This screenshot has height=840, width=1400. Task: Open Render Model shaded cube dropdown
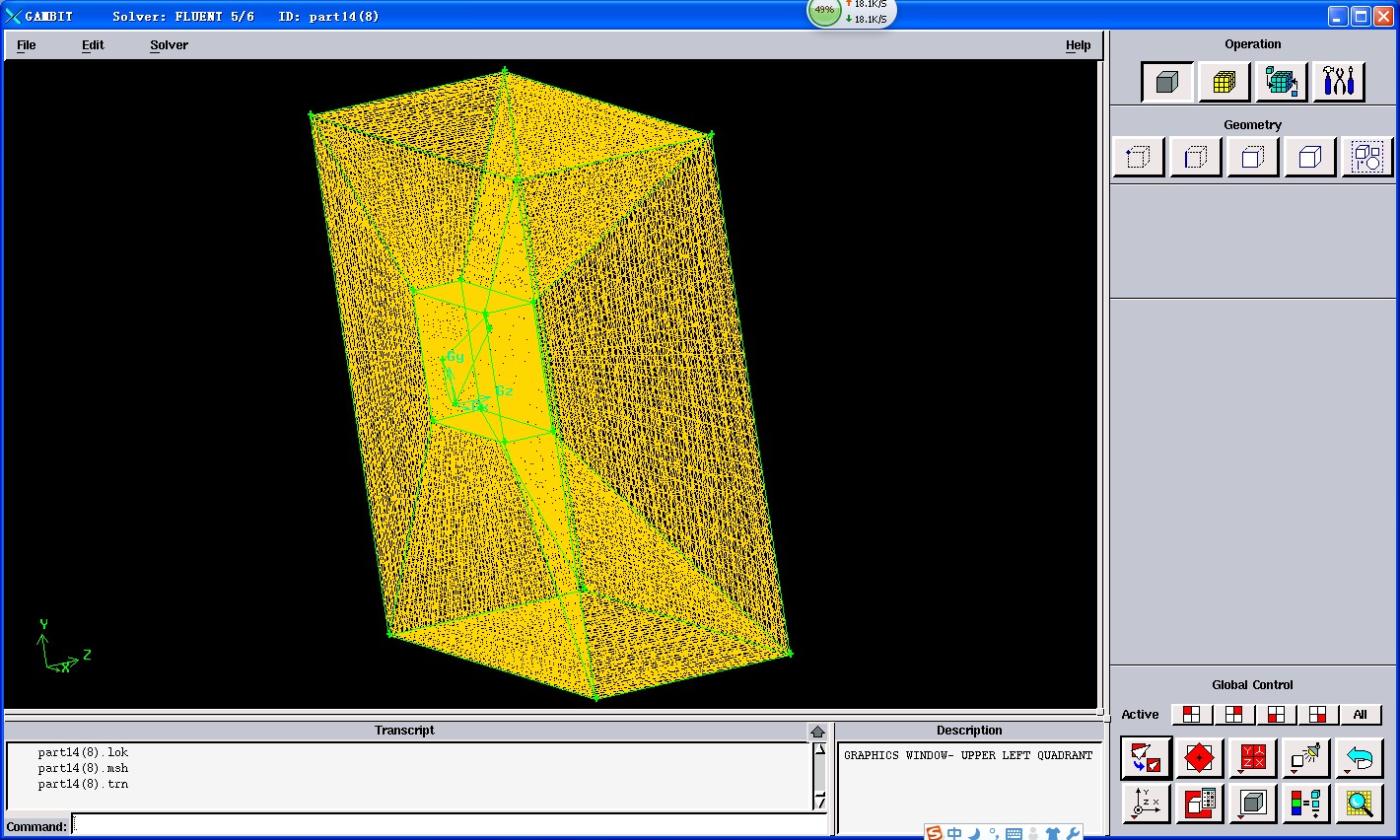(x=1253, y=804)
